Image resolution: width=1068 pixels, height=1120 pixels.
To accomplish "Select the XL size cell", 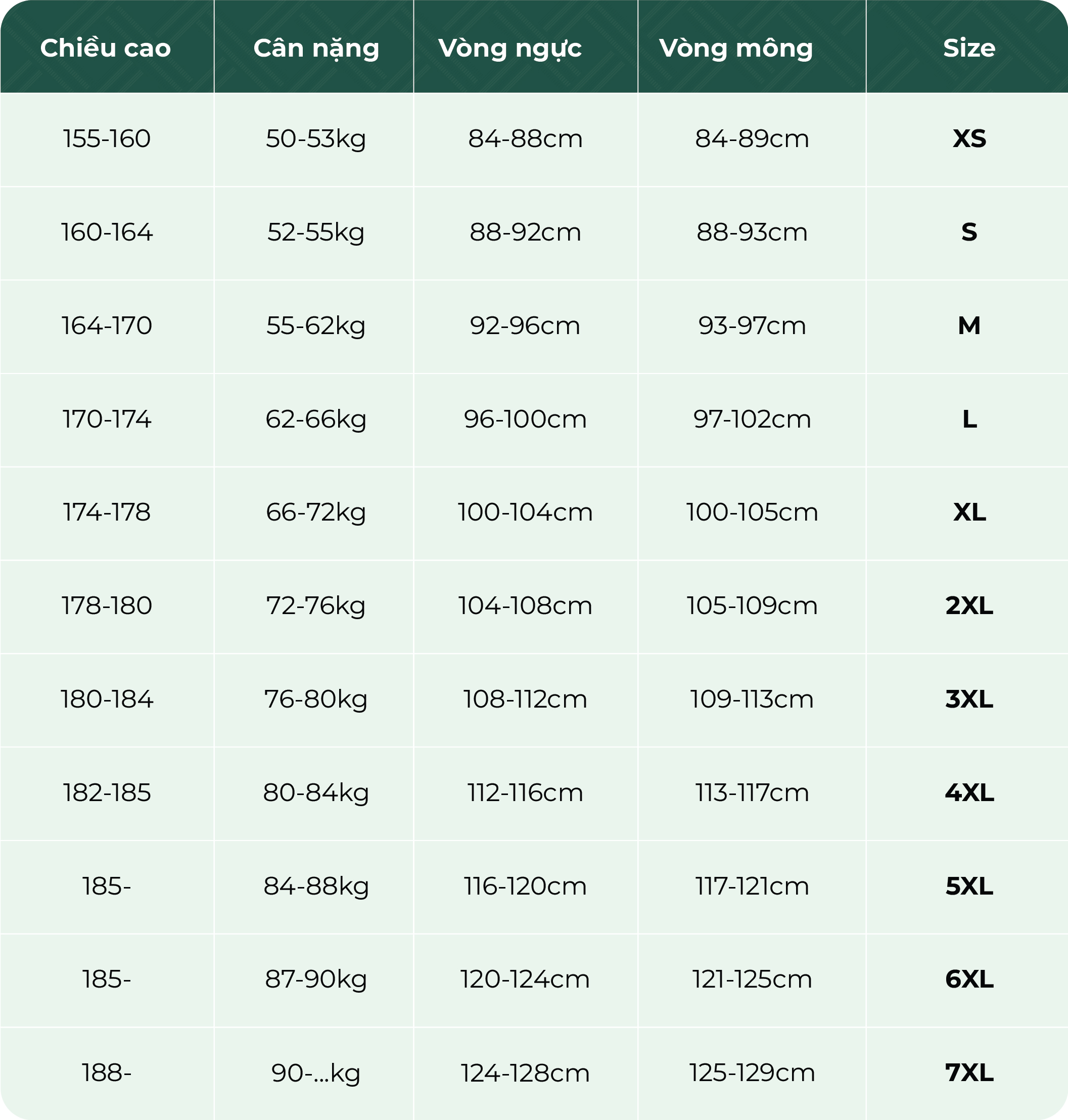I will [x=969, y=512].
